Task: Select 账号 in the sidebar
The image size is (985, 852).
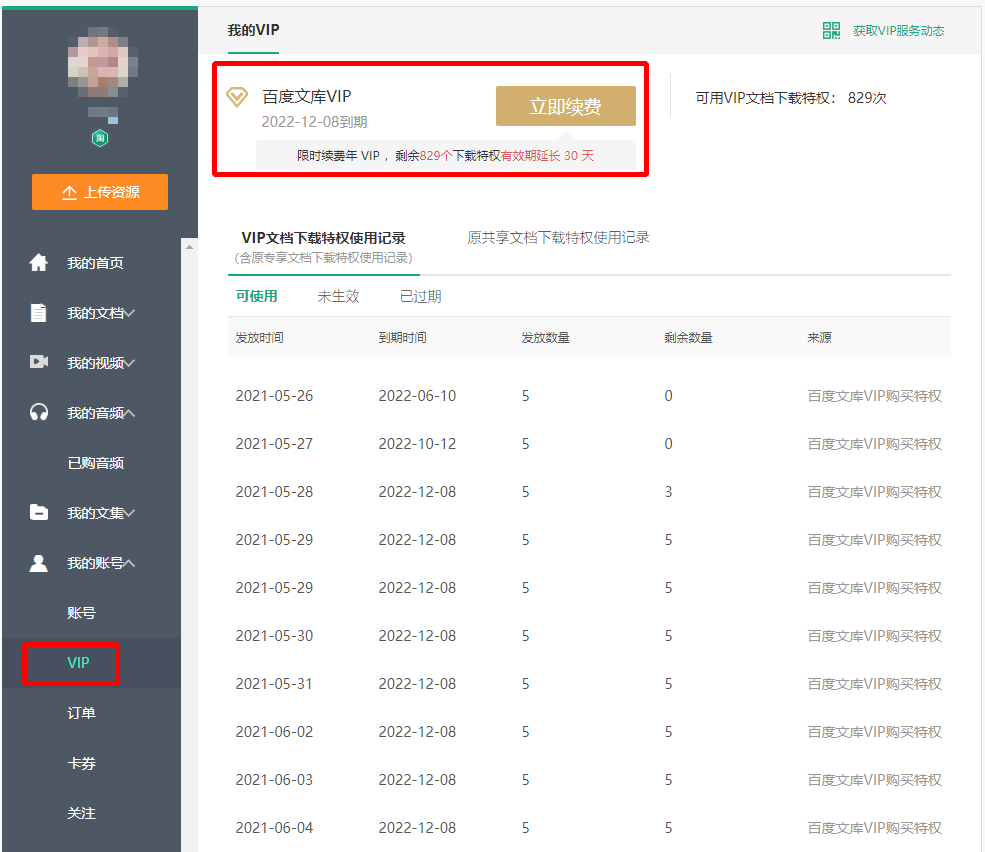Action: (x=81, y=613)
